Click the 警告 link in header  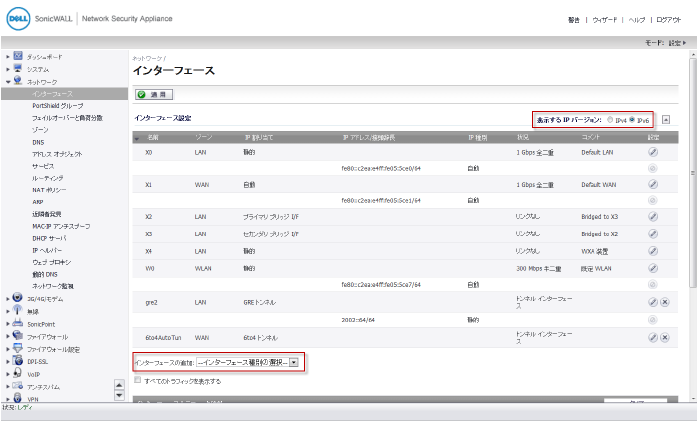pyautogui.click(x=574, y=20)
